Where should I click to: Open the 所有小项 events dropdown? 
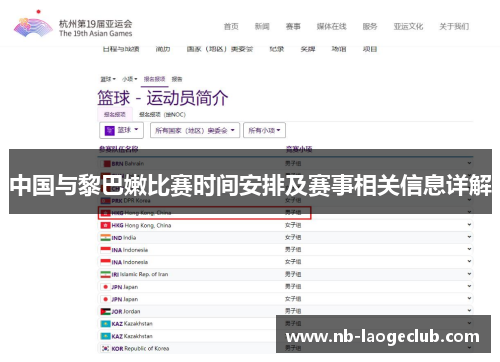pos(264,130)
